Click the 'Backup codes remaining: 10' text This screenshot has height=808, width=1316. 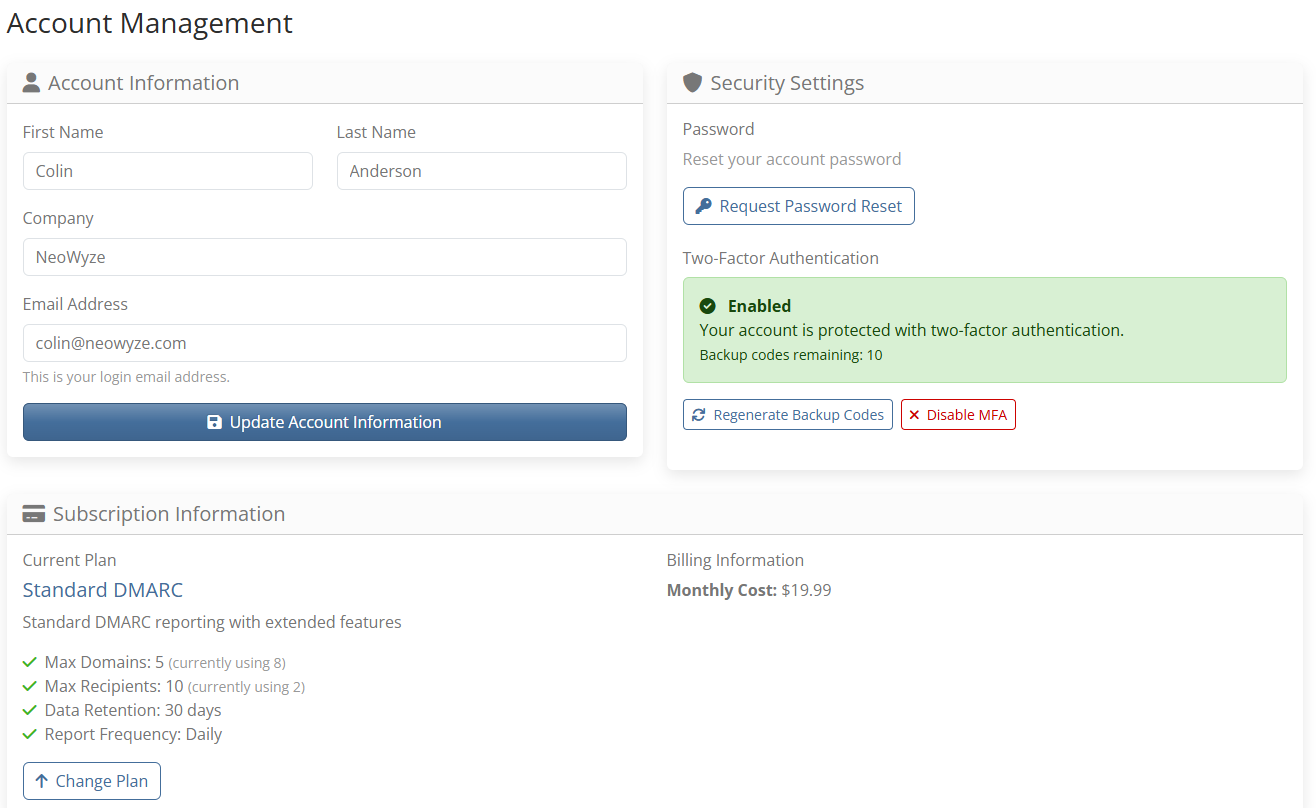click(x=791, y=355)
